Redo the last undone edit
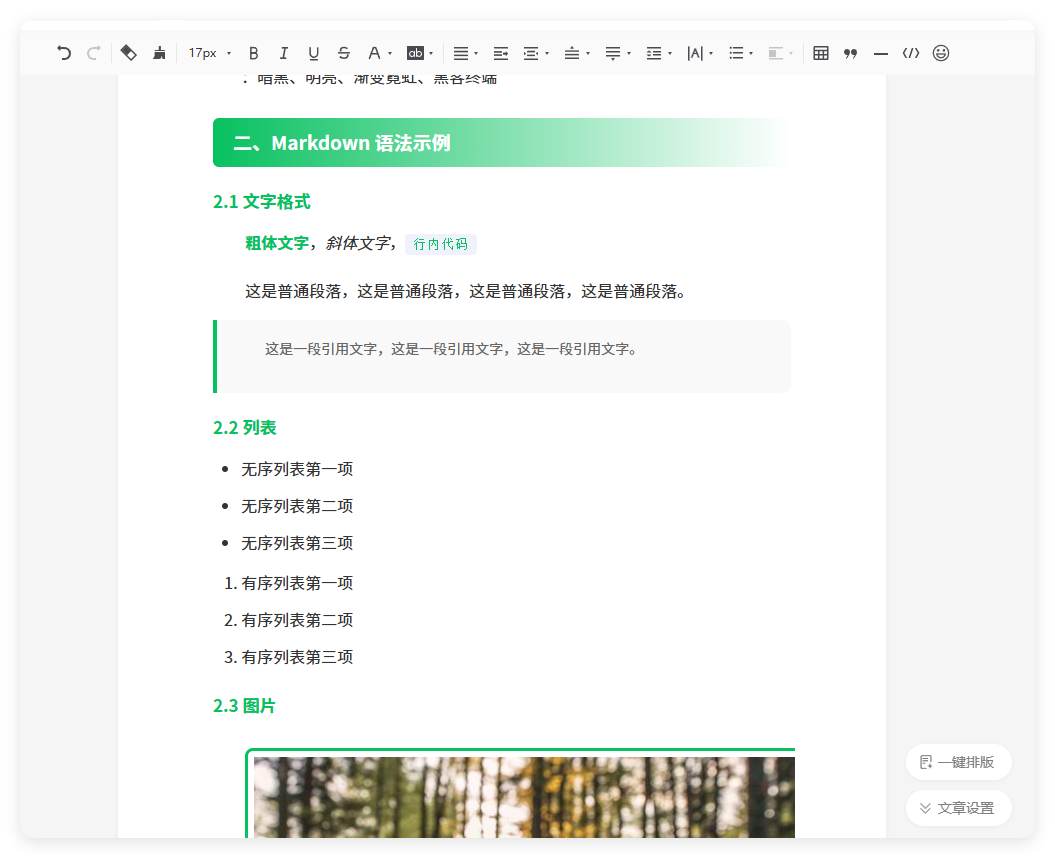 click(x=94, y=53)
